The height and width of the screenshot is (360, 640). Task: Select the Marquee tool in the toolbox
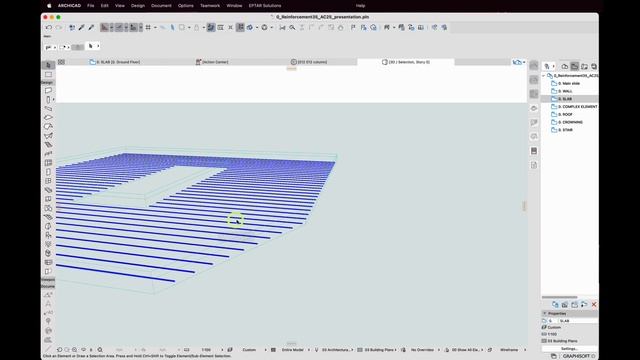pos(48,74)
